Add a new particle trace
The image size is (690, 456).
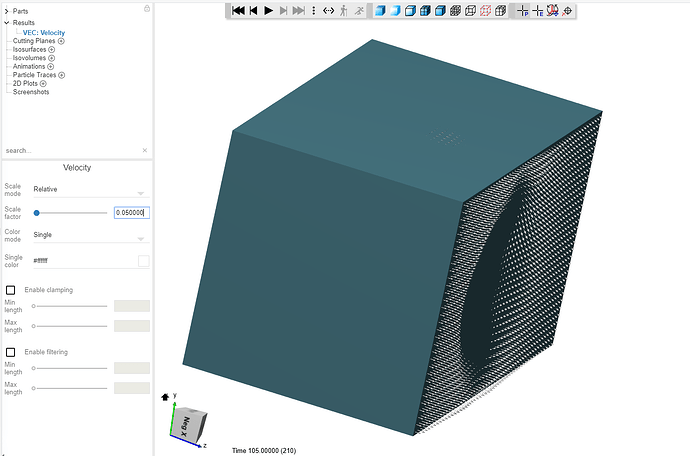(x=62, y=75)
